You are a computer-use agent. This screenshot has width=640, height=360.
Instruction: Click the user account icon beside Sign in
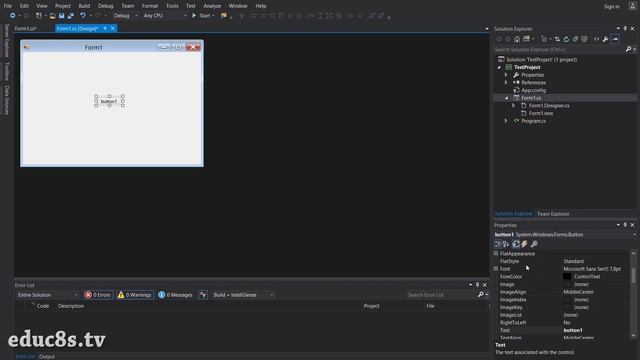click(x=632, y=6)
